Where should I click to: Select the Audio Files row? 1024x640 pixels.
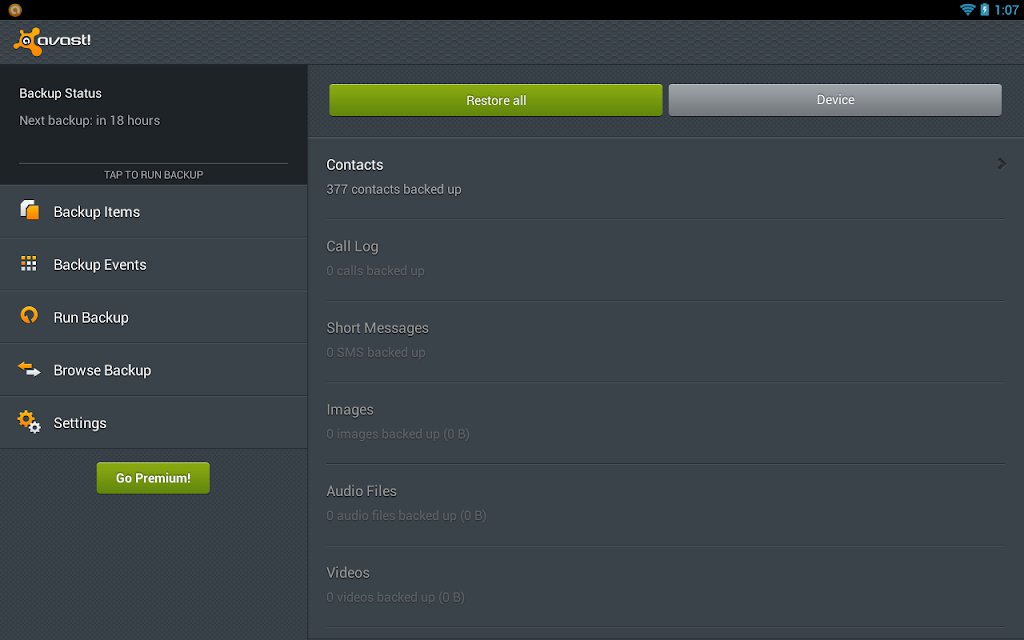665,505
